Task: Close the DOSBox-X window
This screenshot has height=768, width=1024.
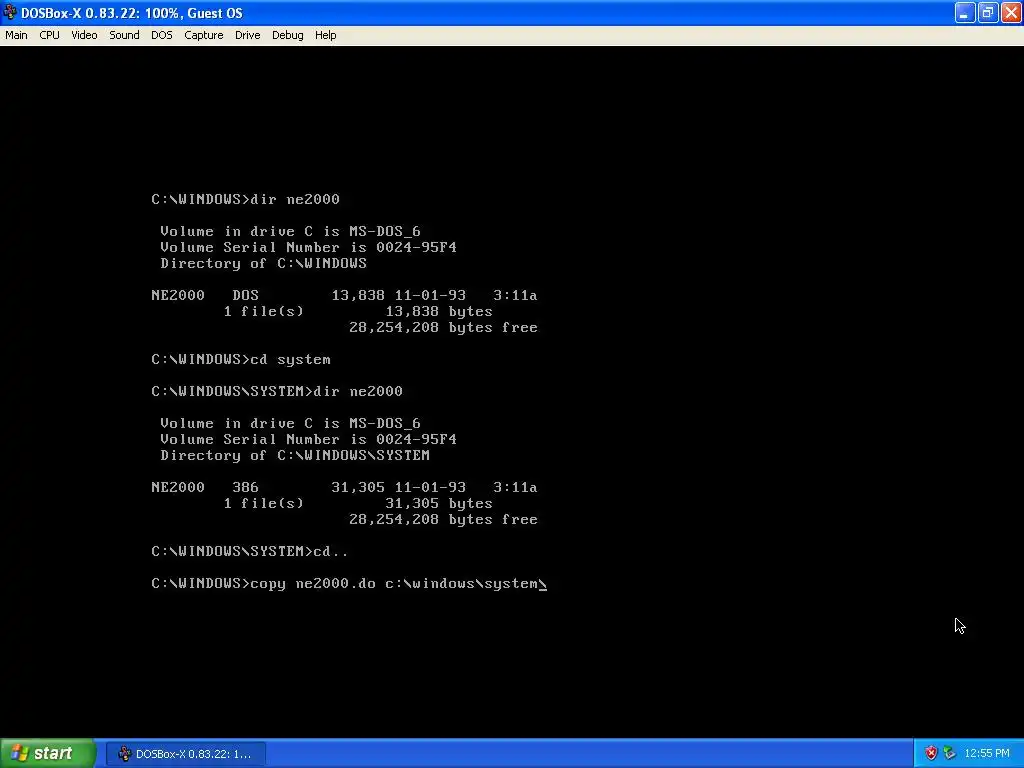Action: [1011, 12]
